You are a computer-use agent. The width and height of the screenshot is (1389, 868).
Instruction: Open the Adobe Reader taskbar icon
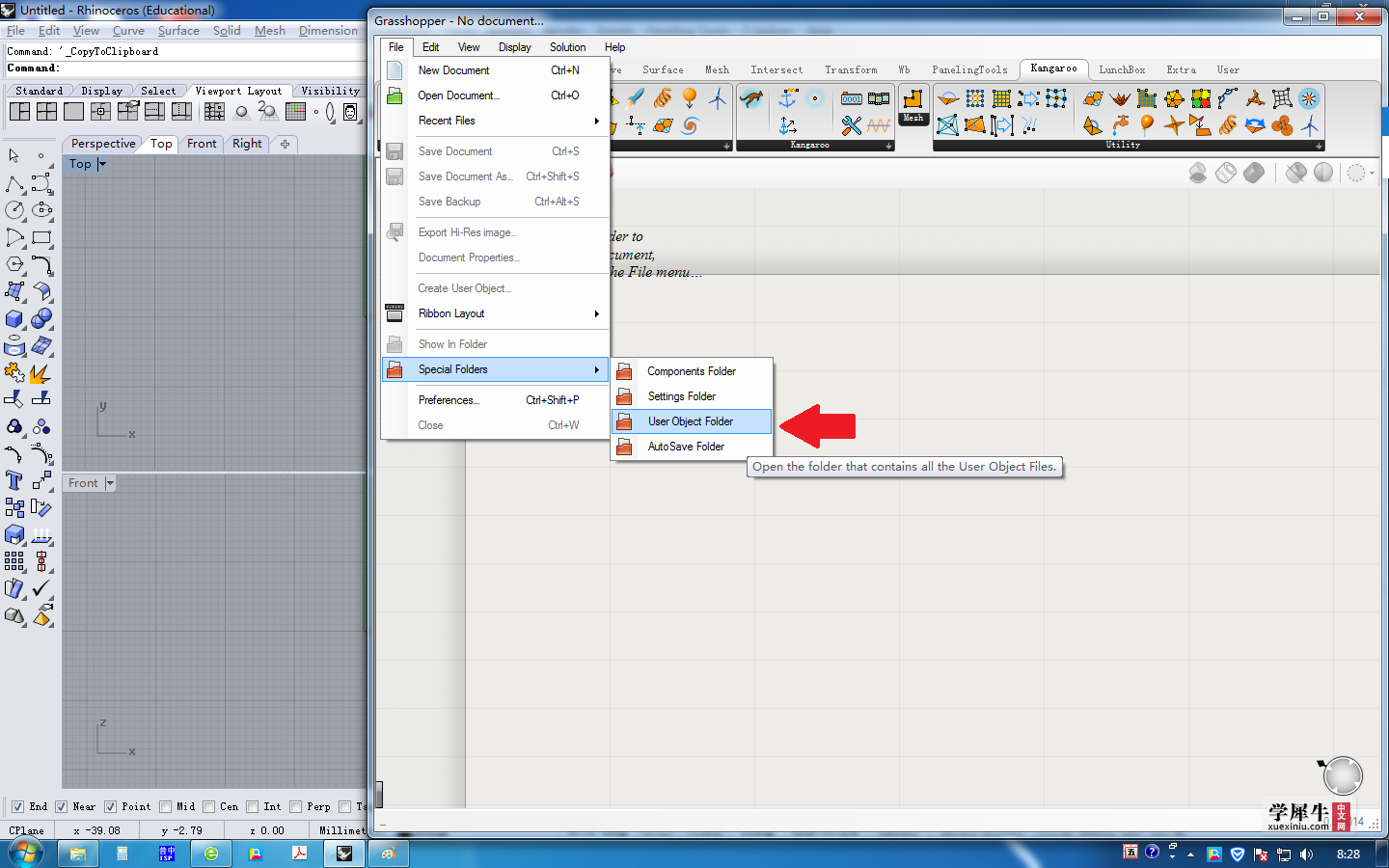(300, 854)
